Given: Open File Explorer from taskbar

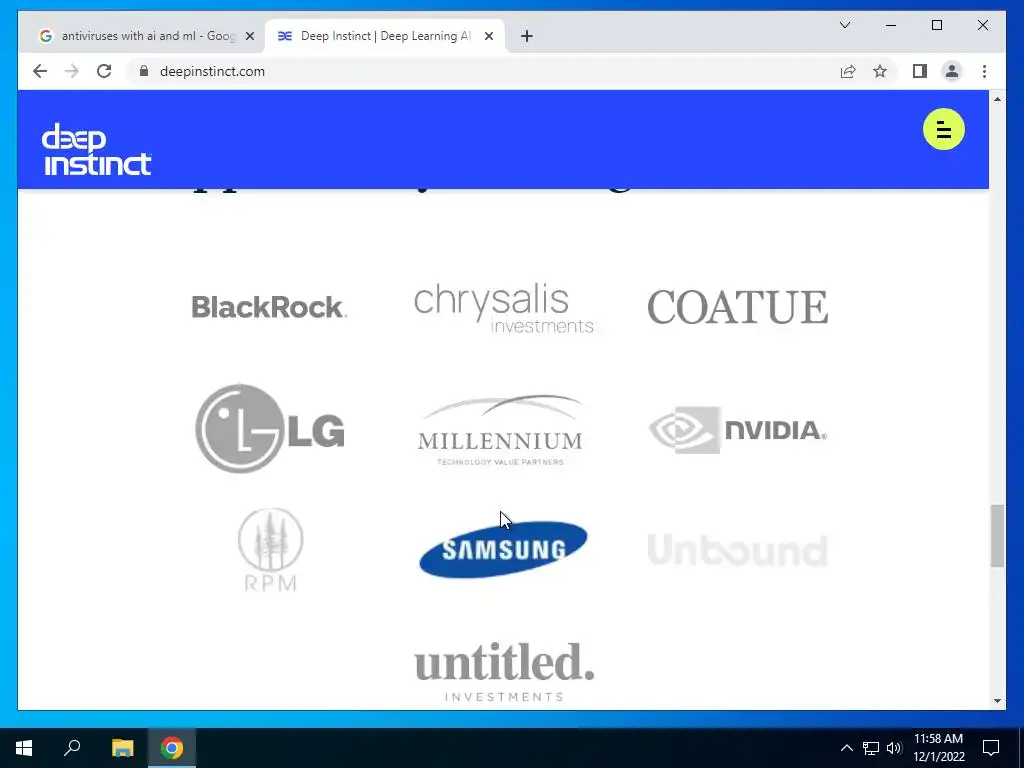Looking at the screenshot, I should (x=122, y=748).
